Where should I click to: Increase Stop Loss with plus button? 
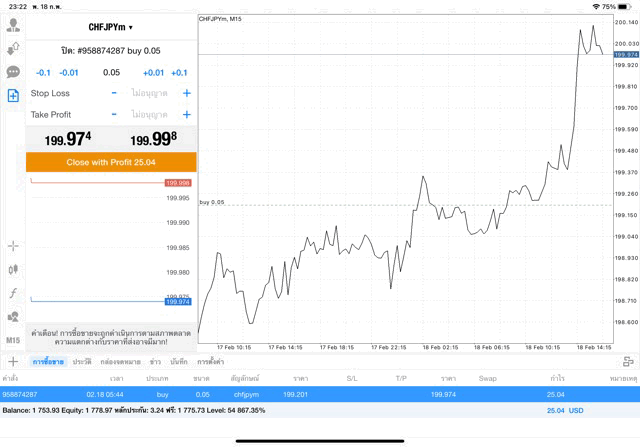click(186, 93)
